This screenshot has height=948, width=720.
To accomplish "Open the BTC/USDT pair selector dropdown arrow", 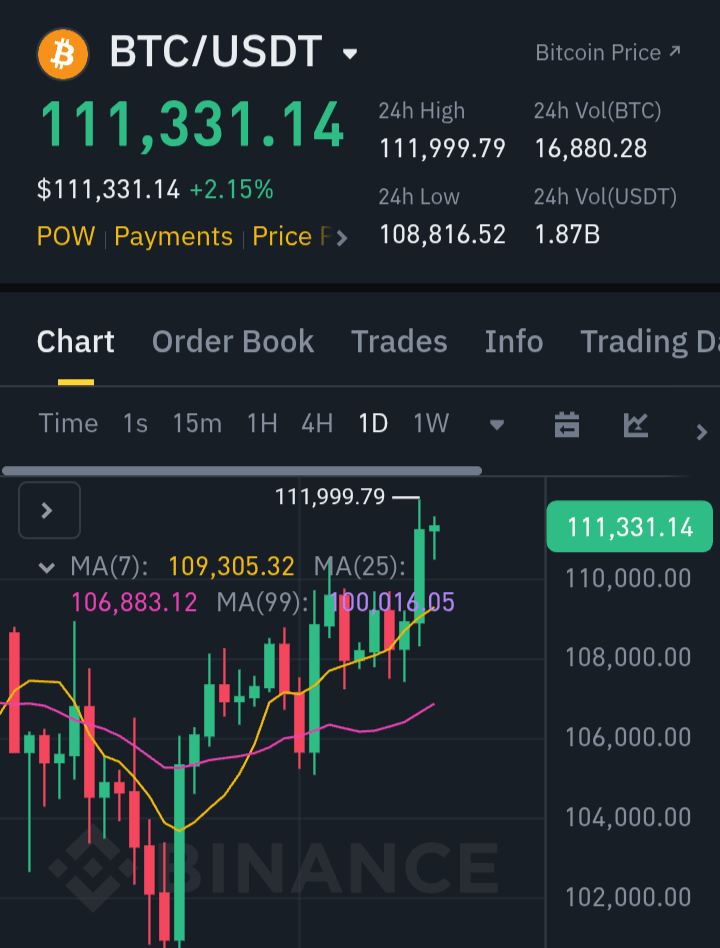I will point(350,54).
